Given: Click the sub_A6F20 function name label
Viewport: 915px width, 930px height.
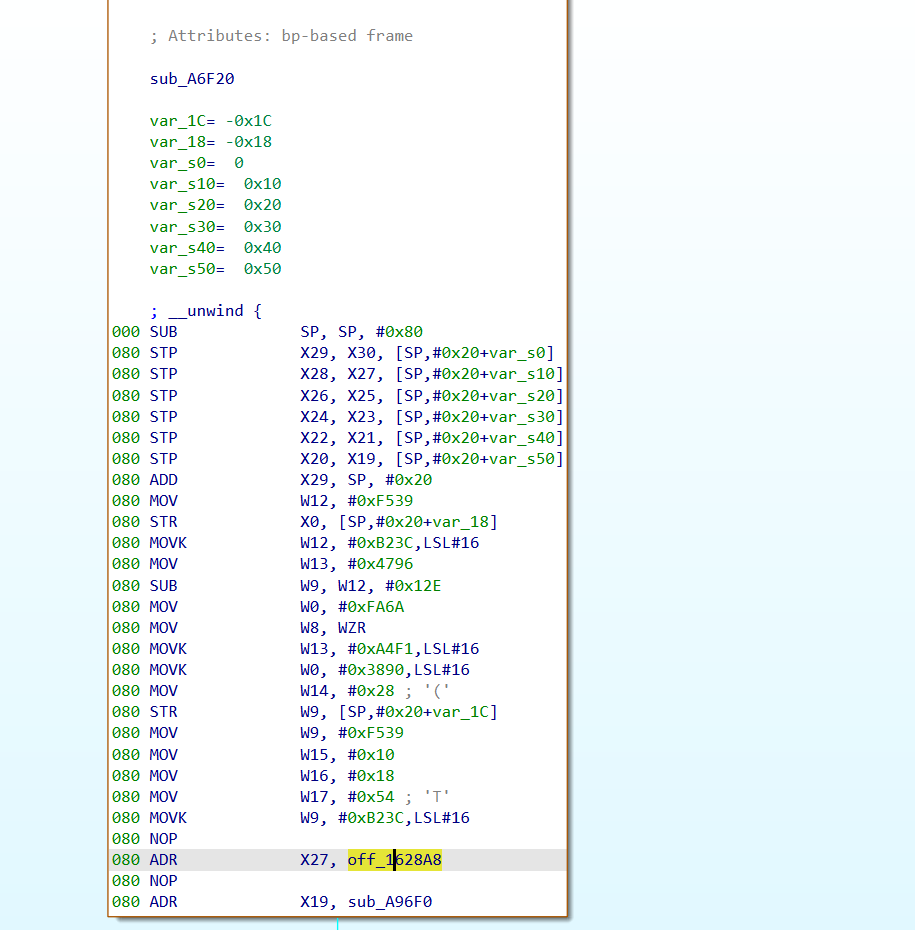Looking at the screenshot, I should tap(192, 78).
